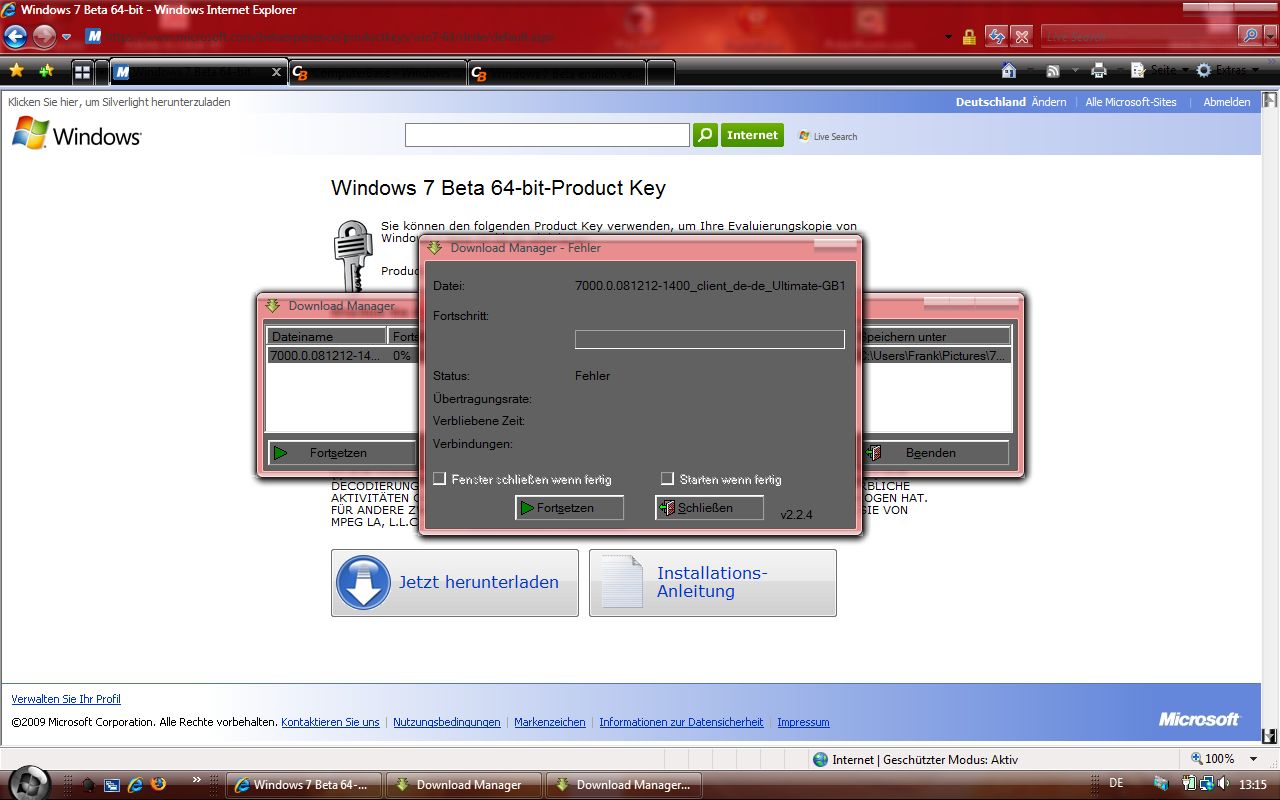
Task: Open the zoom level dropdown arrow
Action: click(1253, 759)
